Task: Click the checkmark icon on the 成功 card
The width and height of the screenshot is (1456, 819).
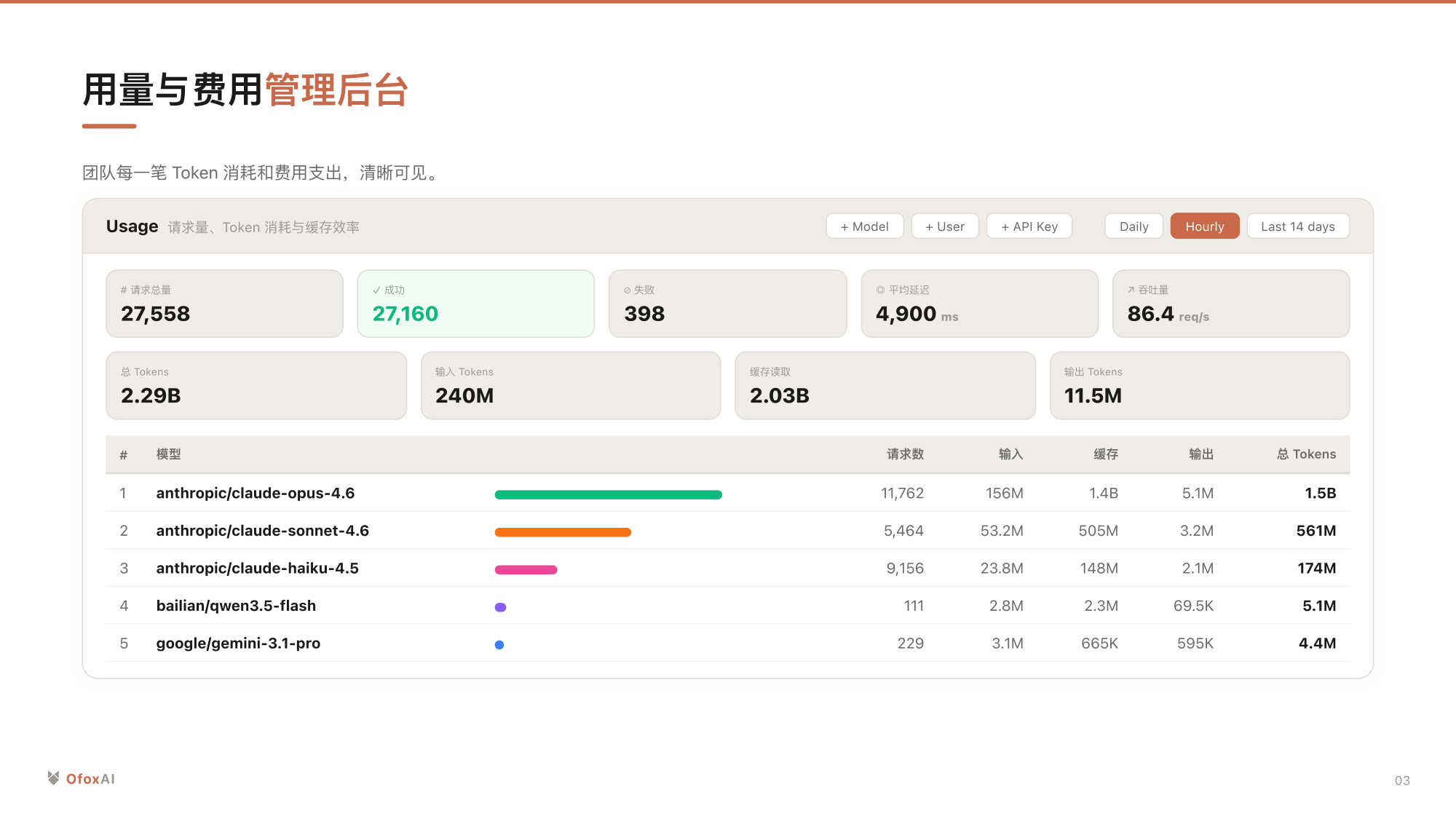Action: pyautogui.click(x=376, y=290)
